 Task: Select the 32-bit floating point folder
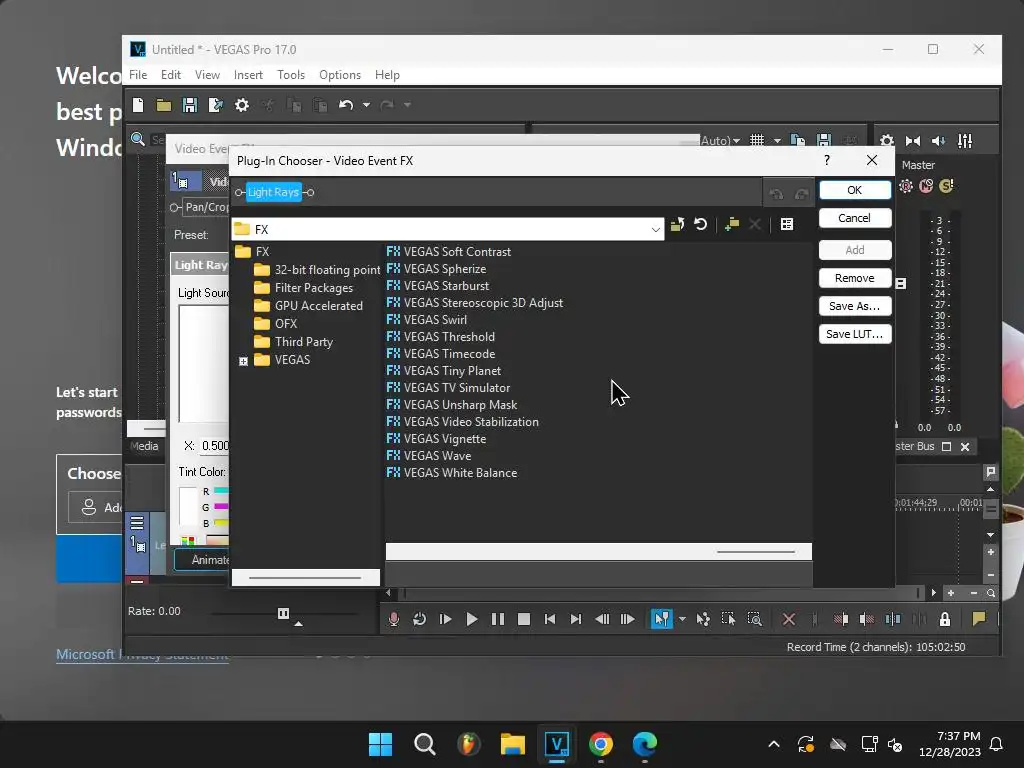[x=317, y=270]
